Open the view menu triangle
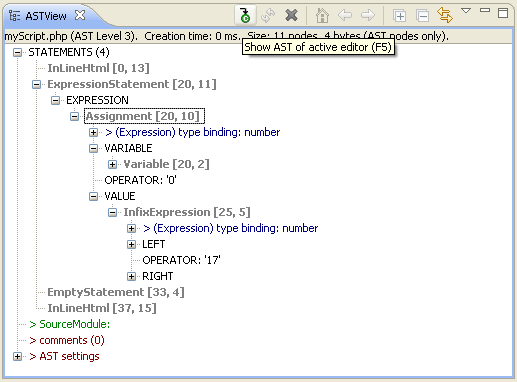This screenshot has height=382, width=517. [x=466, y=11]
